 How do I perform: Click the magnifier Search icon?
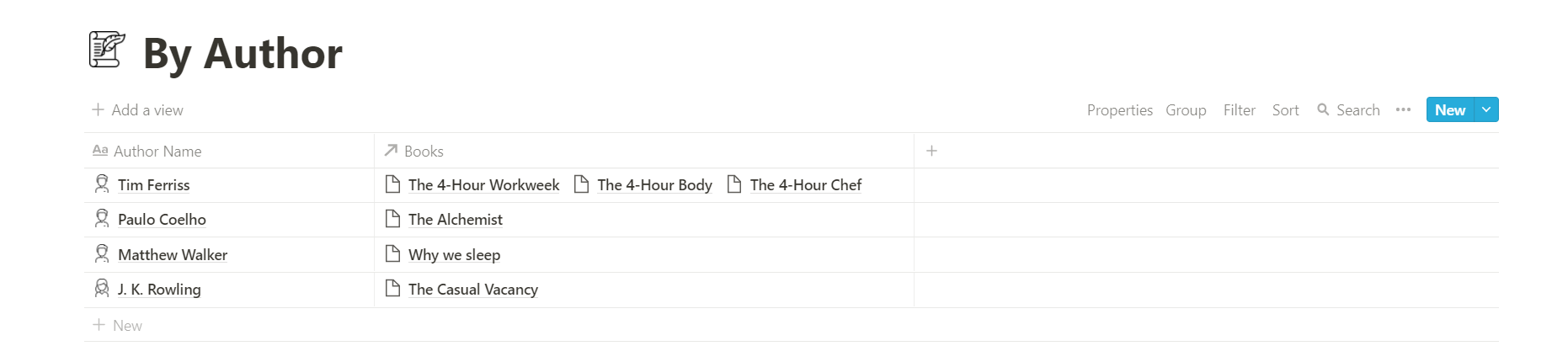(x=1323, y=109)
